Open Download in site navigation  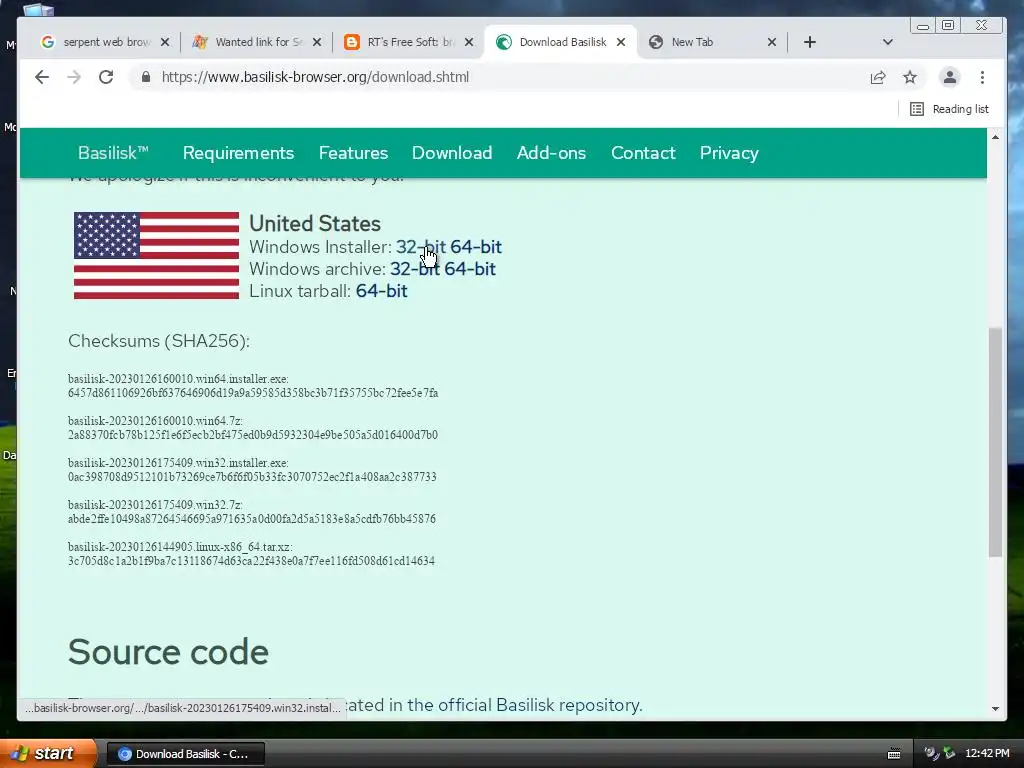(x=452, y=153)
